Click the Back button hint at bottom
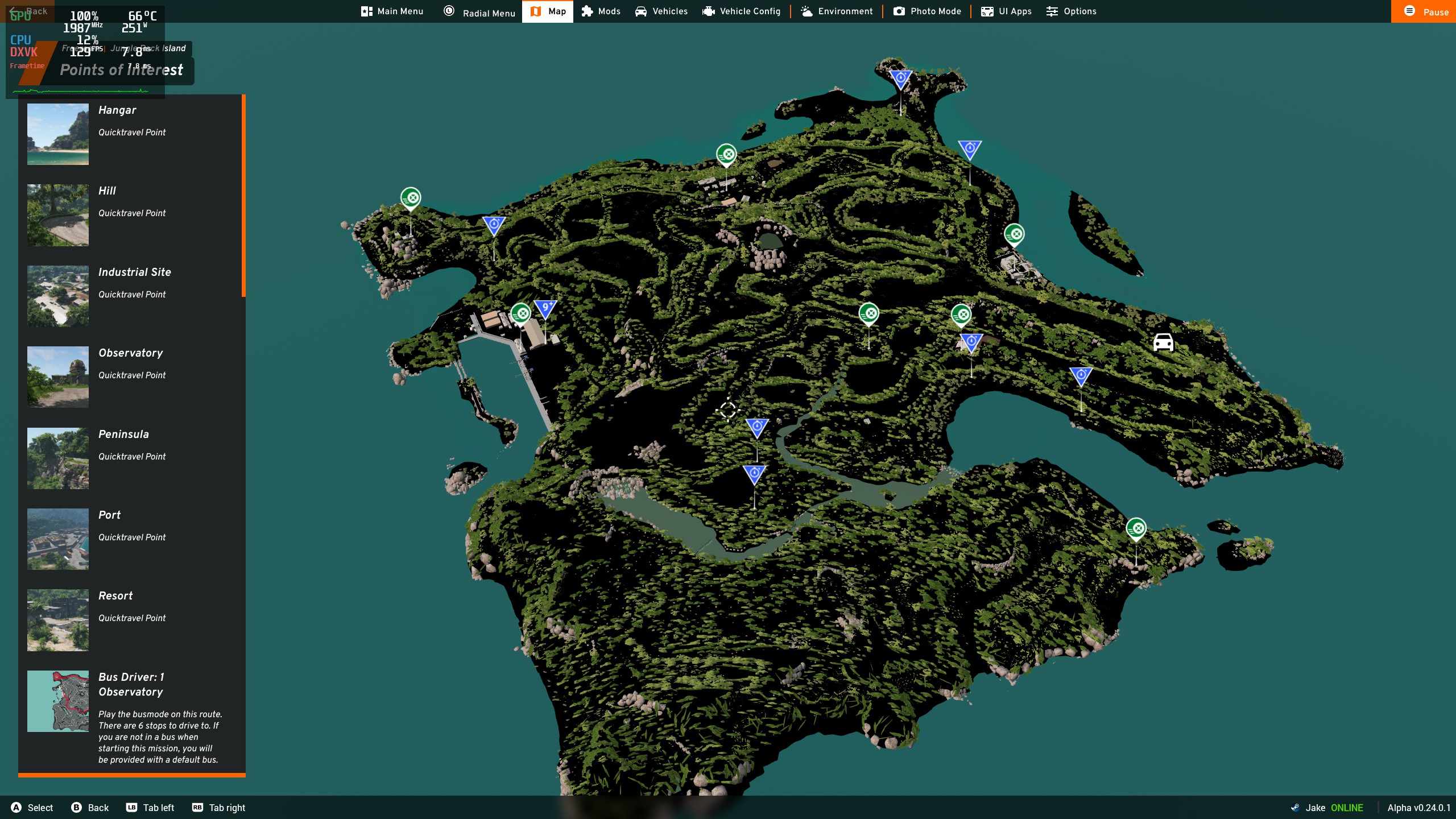Viewport: 1456px width, 819px height. [90, 808]
